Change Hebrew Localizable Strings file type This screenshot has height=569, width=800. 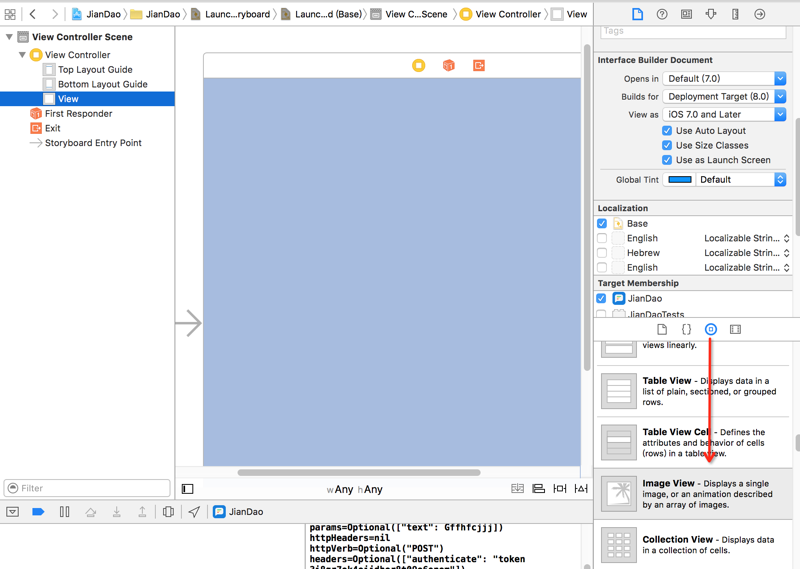747,253
